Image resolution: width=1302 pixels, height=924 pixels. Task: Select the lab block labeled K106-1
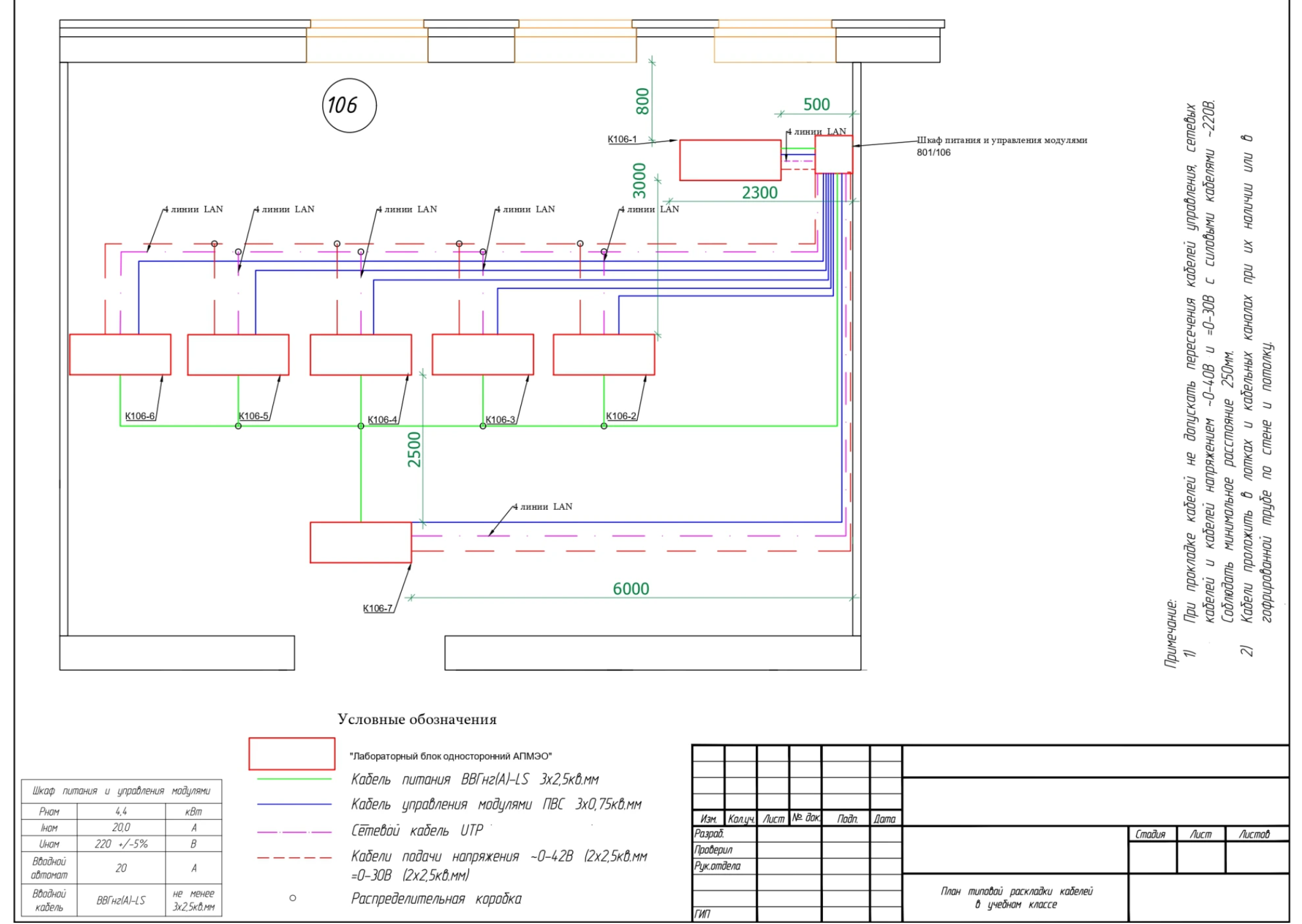[730, 160]
